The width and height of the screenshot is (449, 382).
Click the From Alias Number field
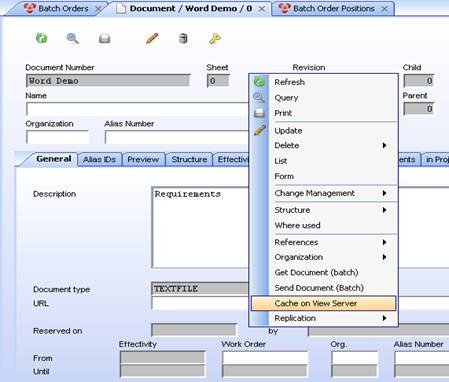tap(422, 358)
